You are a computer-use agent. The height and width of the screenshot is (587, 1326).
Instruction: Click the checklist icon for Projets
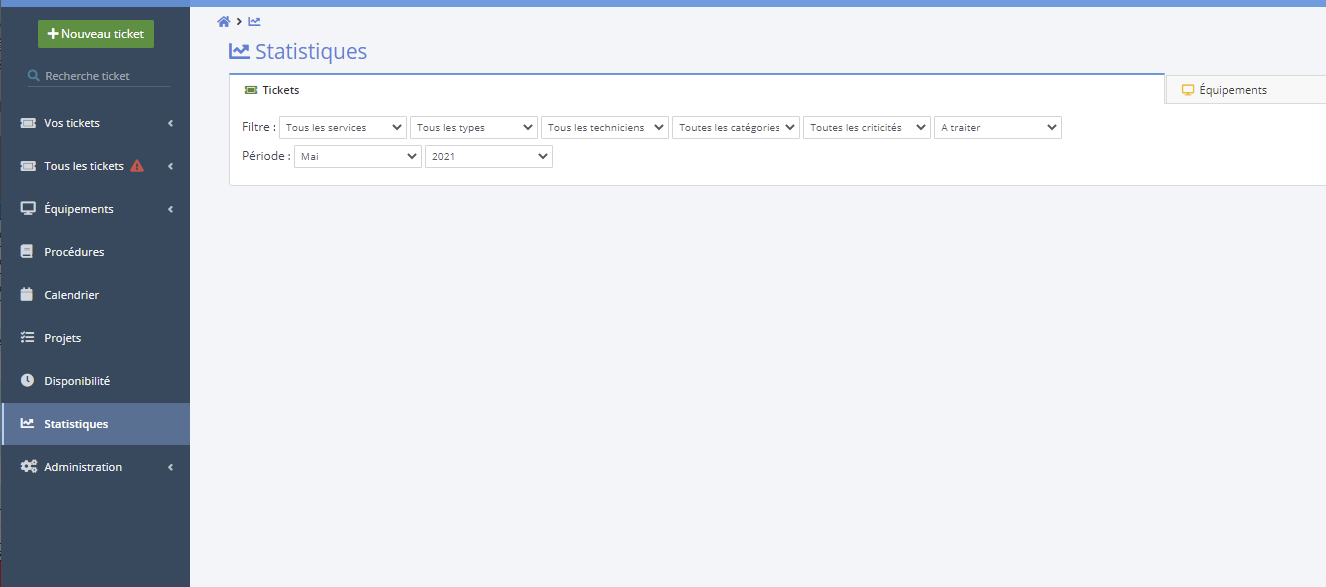(28, 338)
